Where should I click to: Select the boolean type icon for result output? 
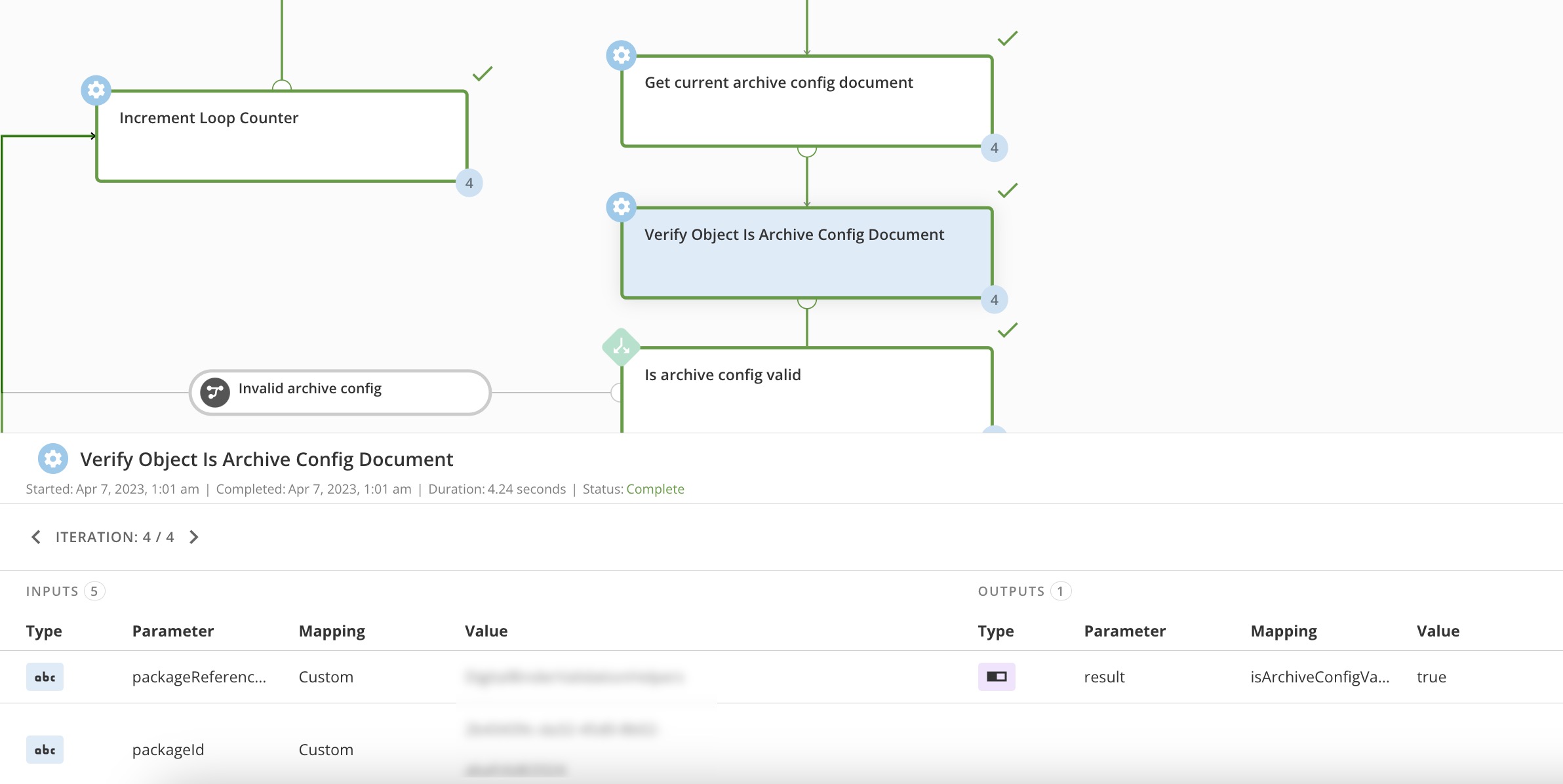pos(997,676)
